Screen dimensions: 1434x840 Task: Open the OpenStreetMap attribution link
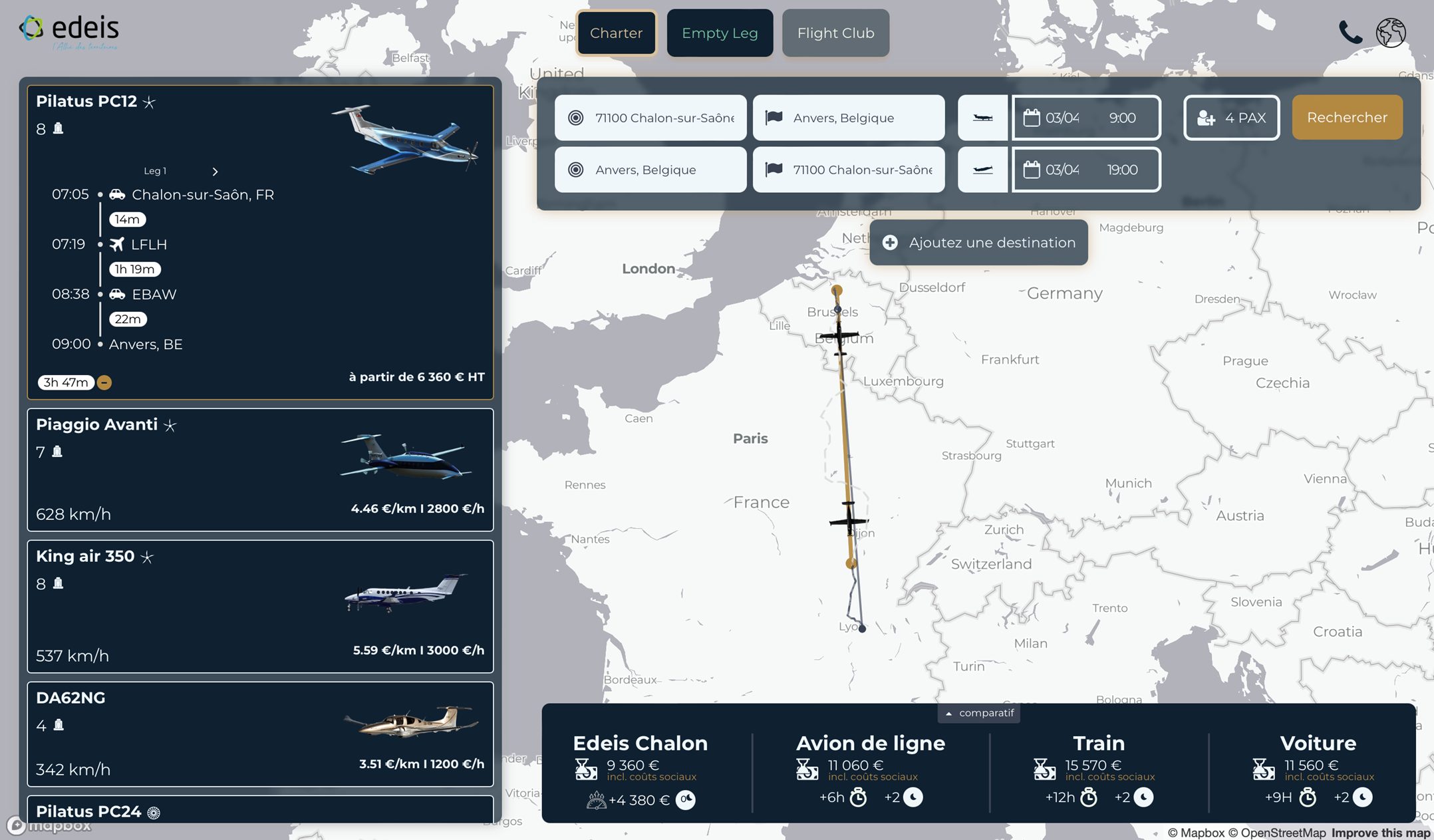tap(1277, 833)
